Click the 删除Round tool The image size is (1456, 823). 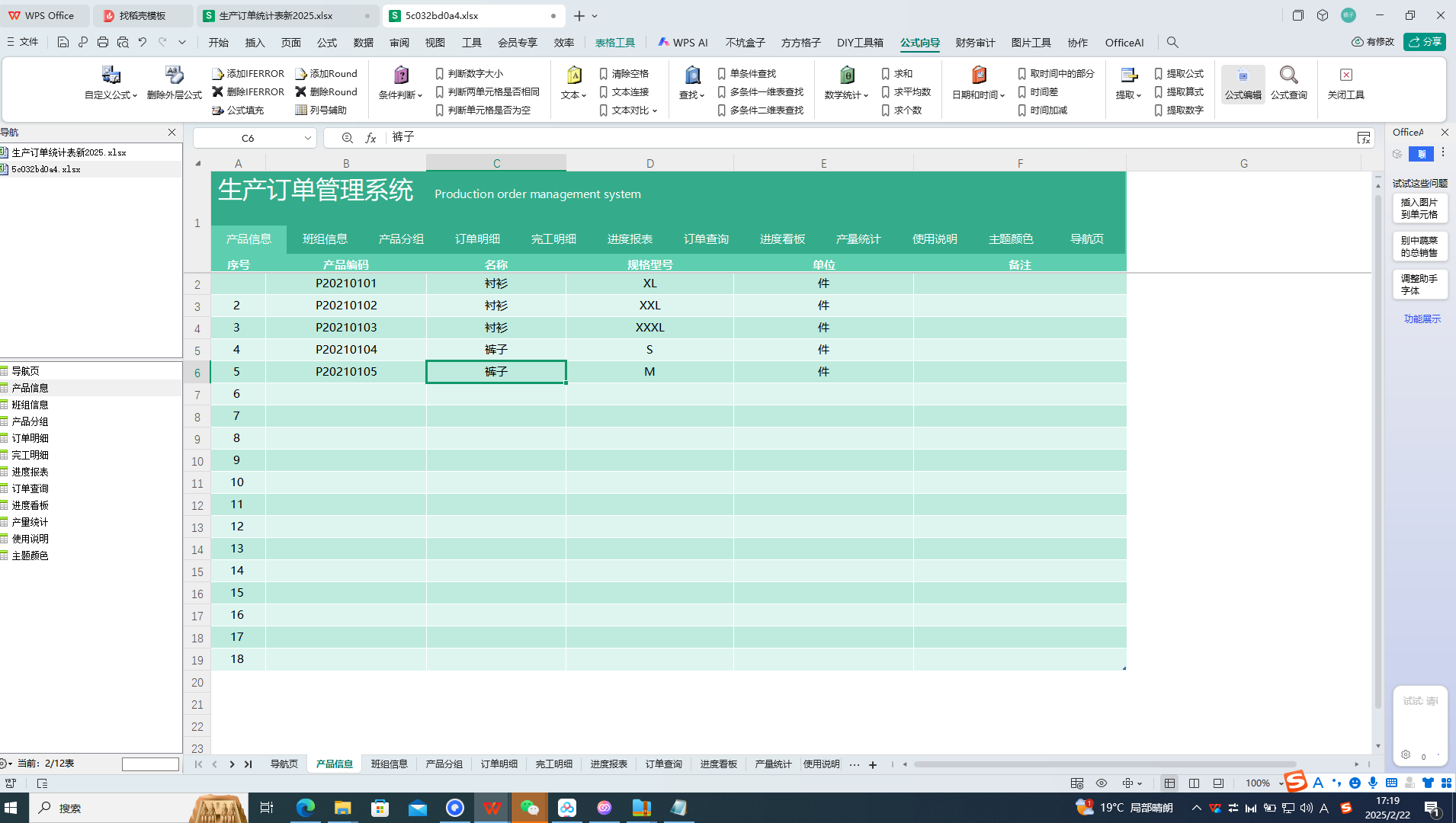pyautogui.click(x=326, y=91)
